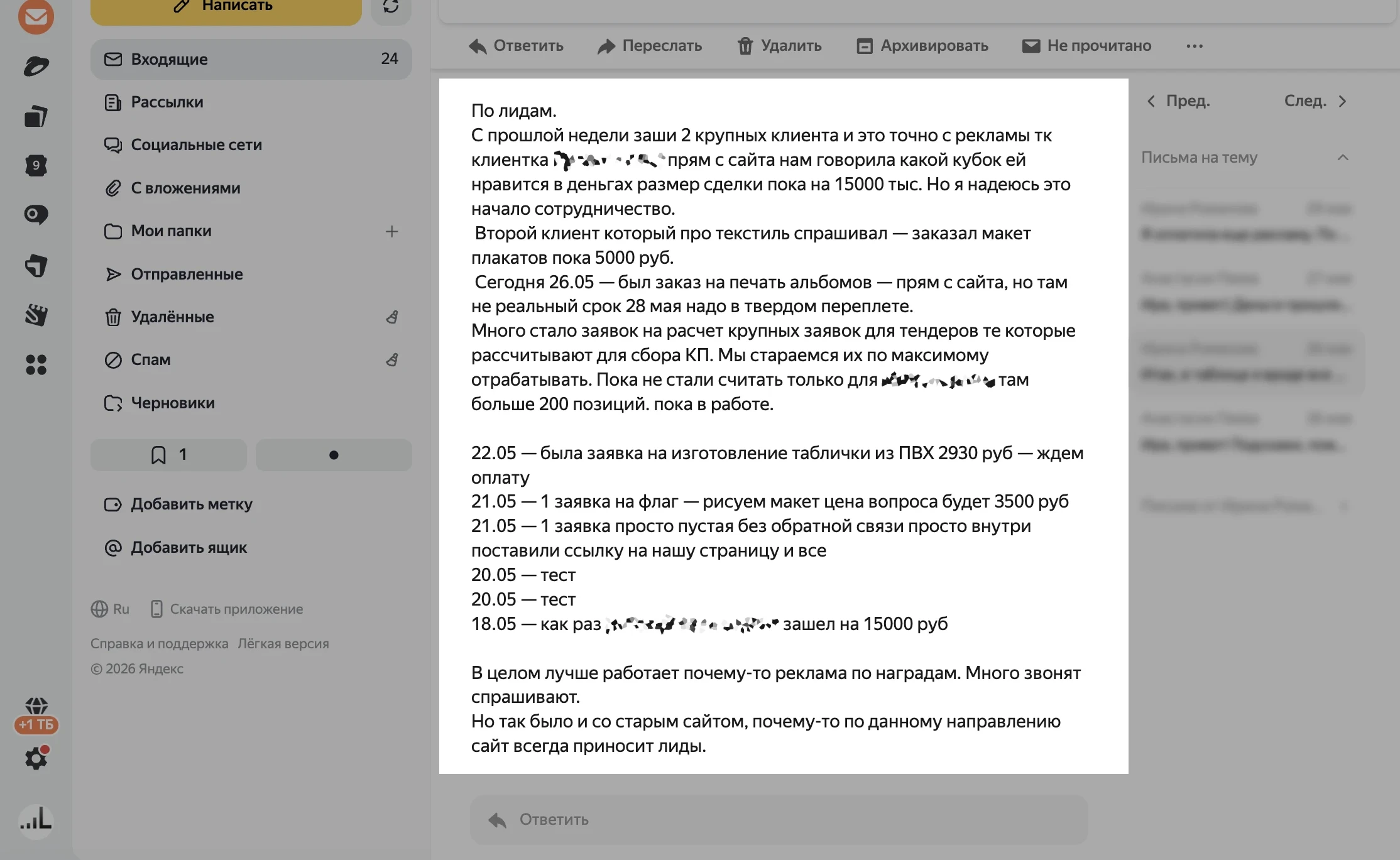Open the С вложениями filter
The height and width of the screenshot is (860, 1400).
click(251, 188)
